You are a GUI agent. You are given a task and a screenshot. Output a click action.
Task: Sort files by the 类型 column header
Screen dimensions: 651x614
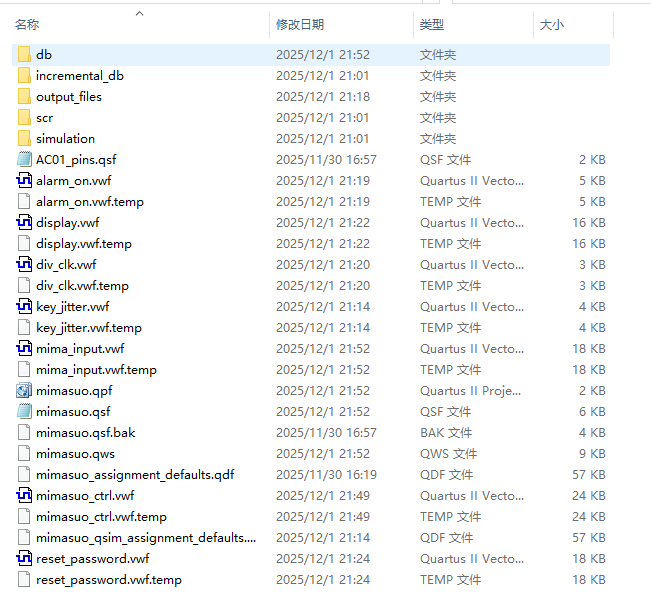click(x=431, y=24)
